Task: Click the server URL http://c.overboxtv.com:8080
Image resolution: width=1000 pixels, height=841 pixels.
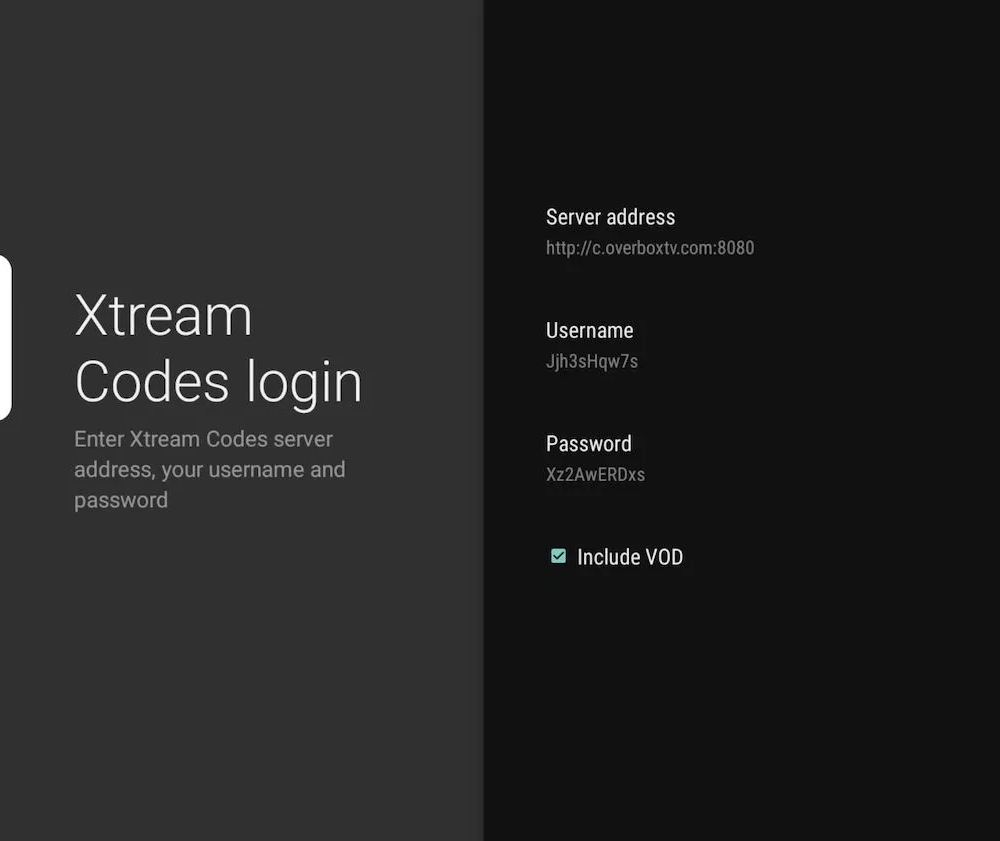Action: tap(650, 248)
